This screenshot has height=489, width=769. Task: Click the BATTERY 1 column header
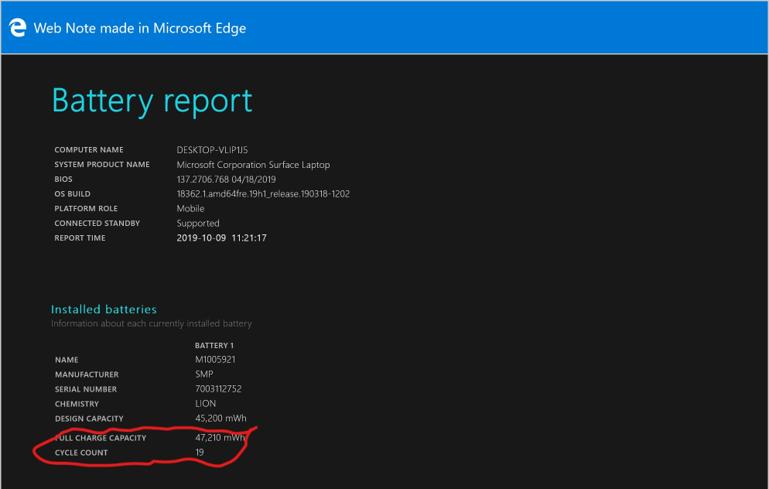214,345
